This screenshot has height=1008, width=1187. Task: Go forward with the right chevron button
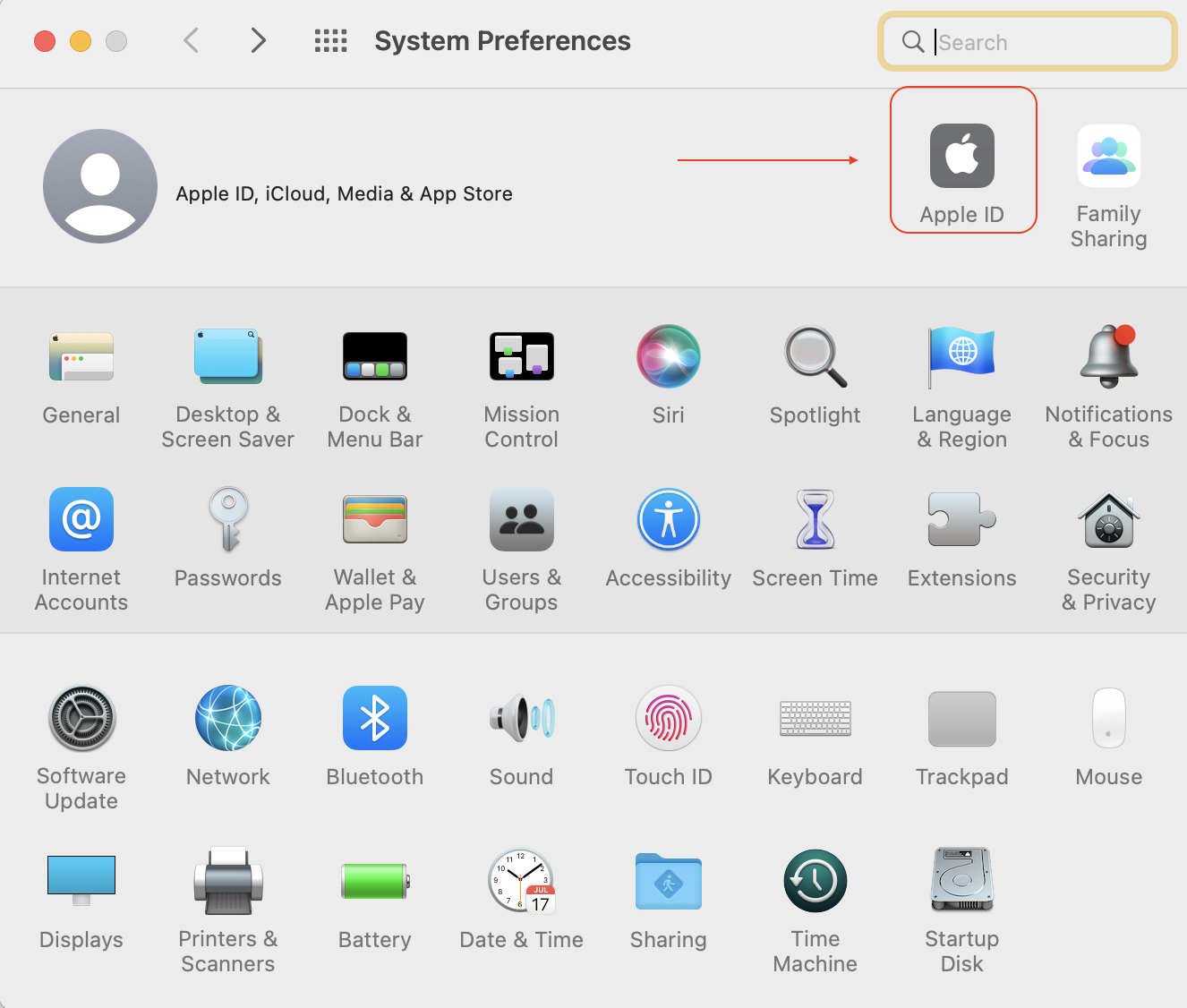[259, 40]
